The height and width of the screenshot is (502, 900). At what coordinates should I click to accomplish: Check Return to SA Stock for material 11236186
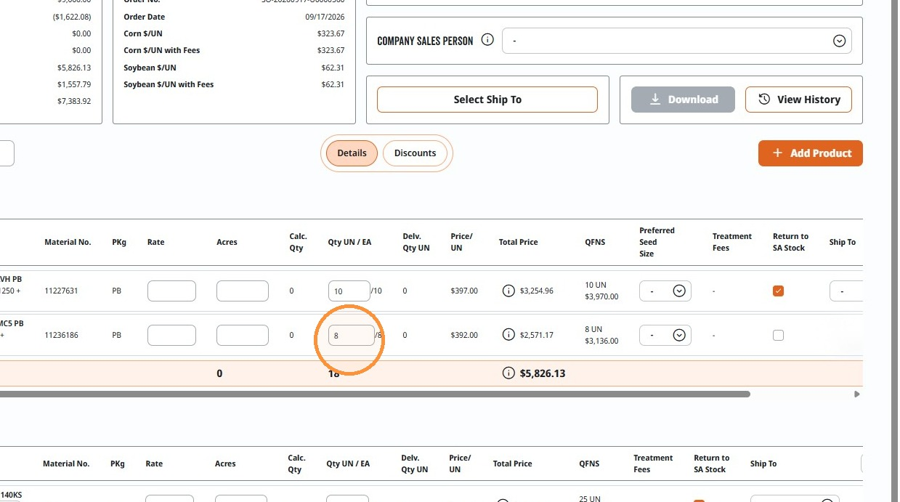click(x=778, y=335)
